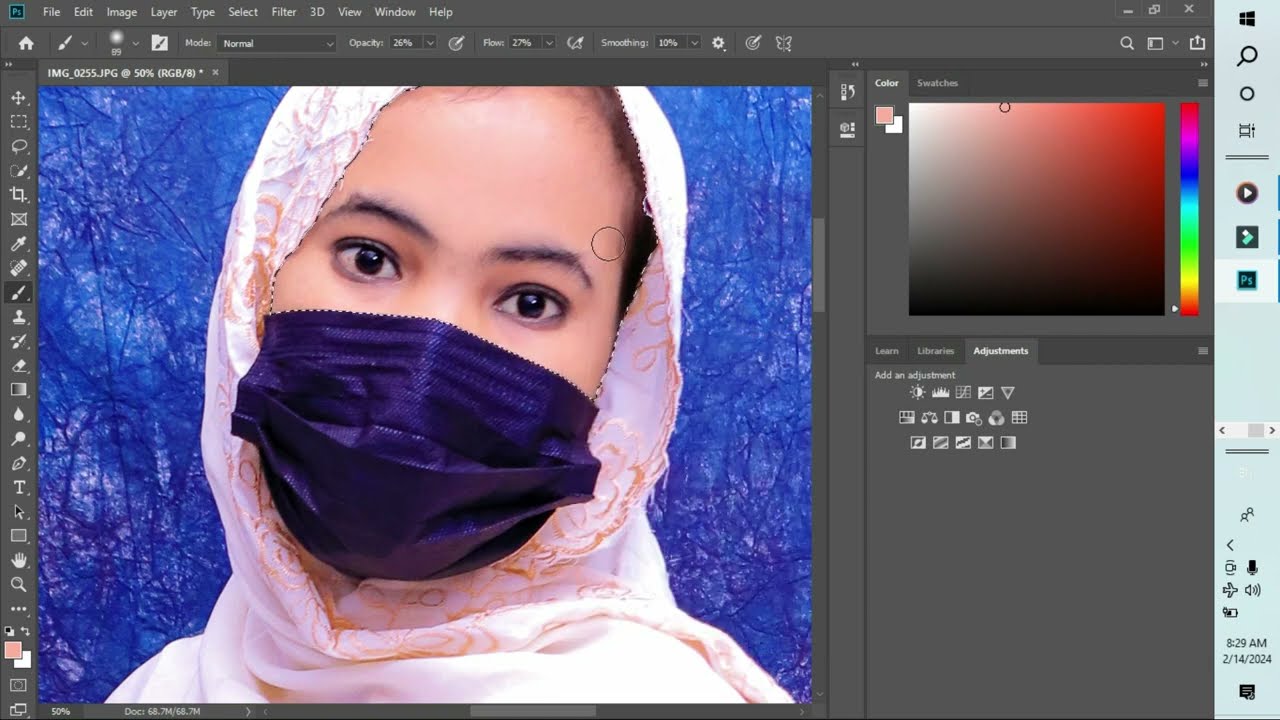Select the Quick Selection tool

(18, 171)
